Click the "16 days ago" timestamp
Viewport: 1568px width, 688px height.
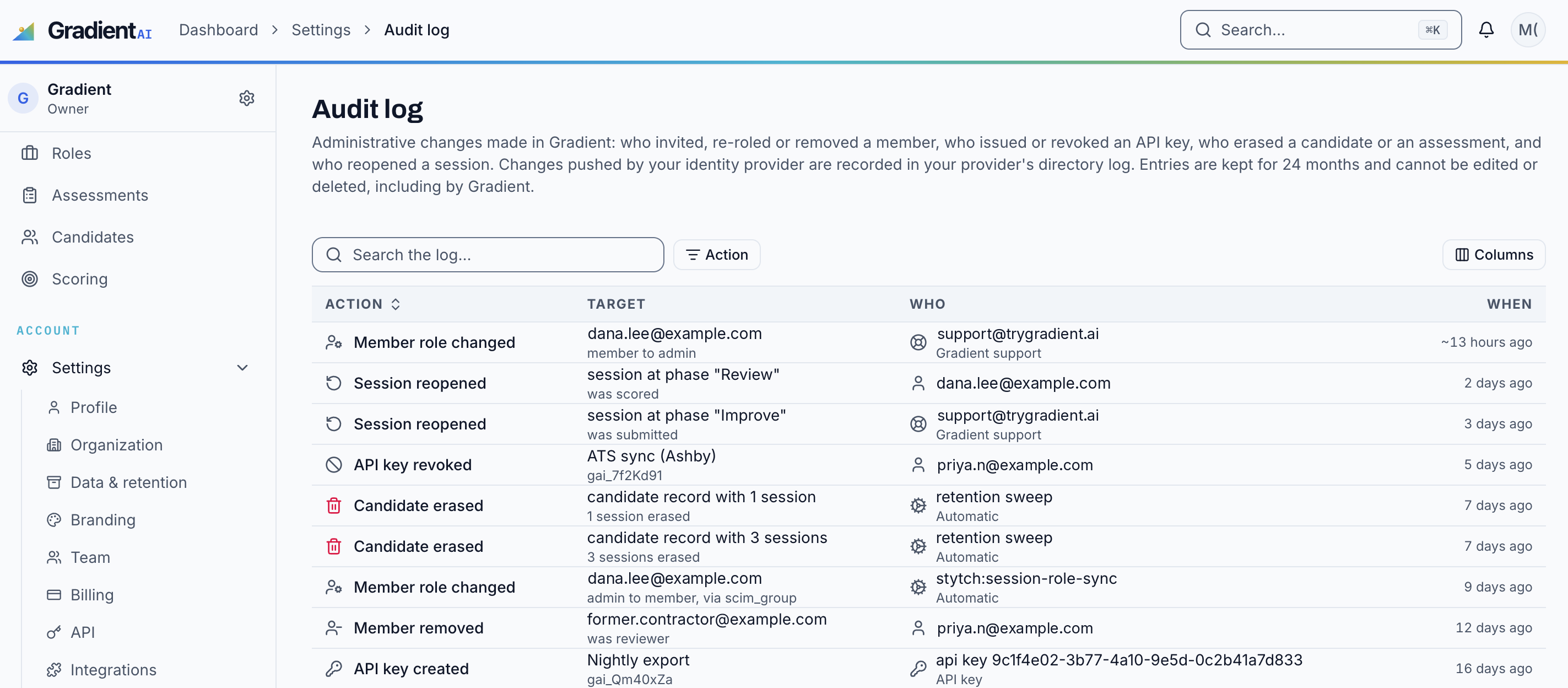[1493, 669]
